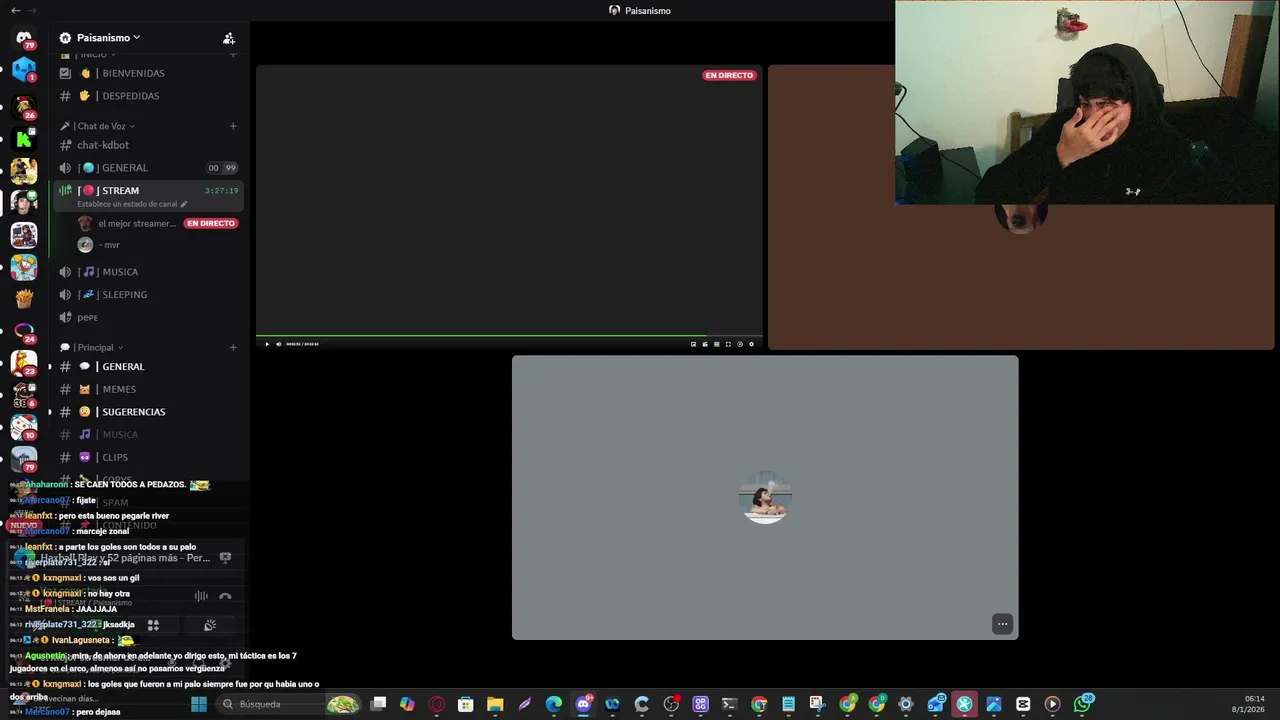Screen dimensions: 1280x720
Task: Open File Explorer from taskbar
Action: pyautogui.click(x=494, y=704)
